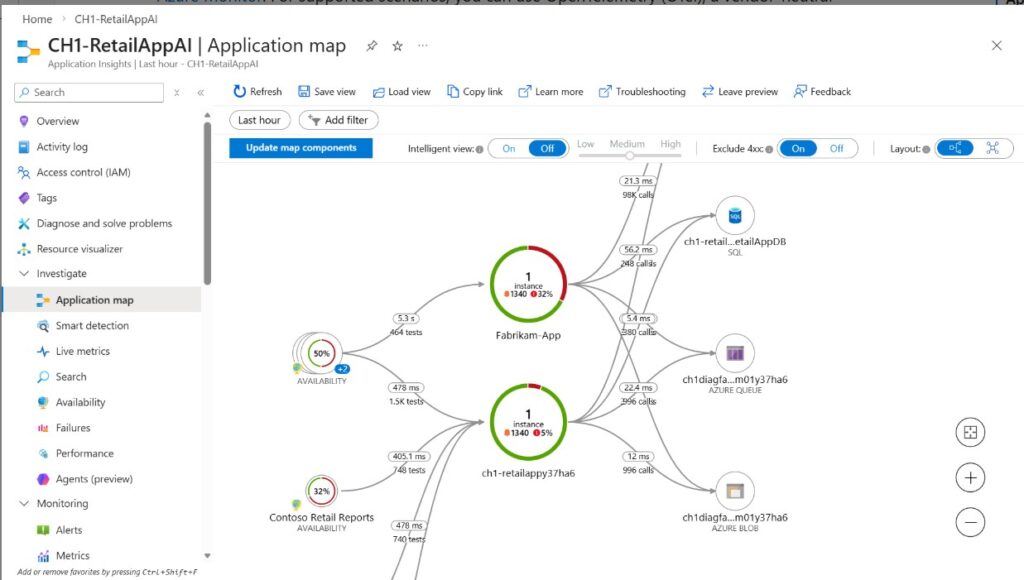
Task: Click the Exclude 4xx info icon
Action: (x=769, y=149)
